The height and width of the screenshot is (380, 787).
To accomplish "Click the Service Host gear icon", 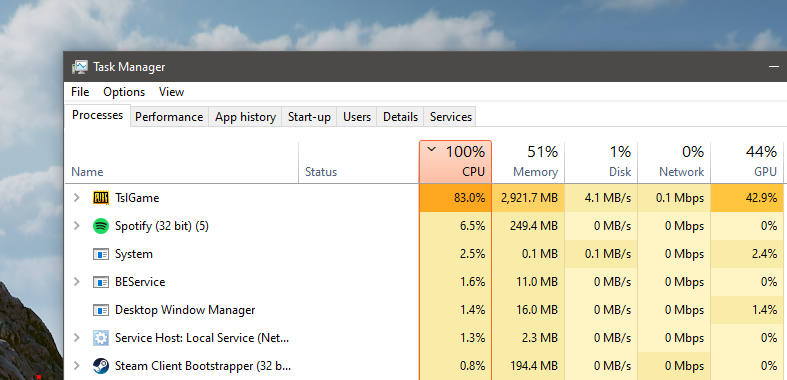I will click(x=101, y=338).
